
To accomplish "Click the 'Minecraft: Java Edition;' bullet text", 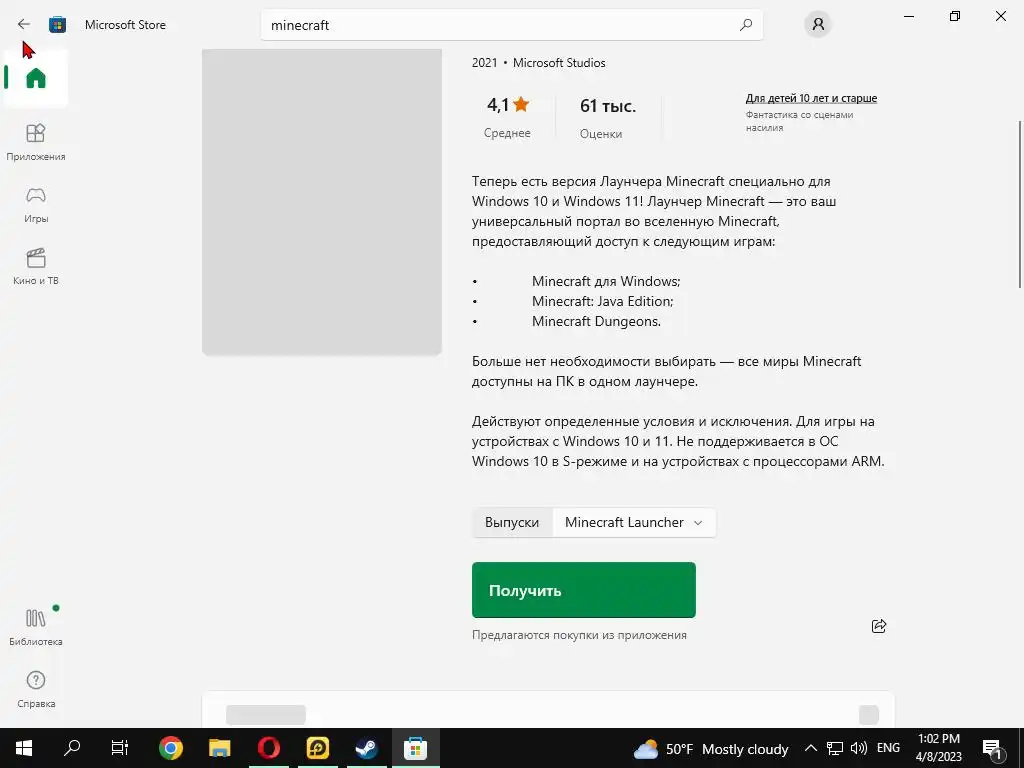I will [x=602, y=301].
